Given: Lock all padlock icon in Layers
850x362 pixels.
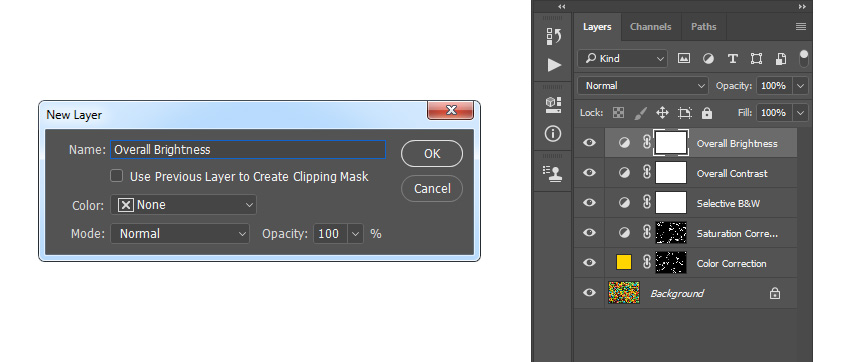Looking at the screenshot, I should (x=706, y=113).
